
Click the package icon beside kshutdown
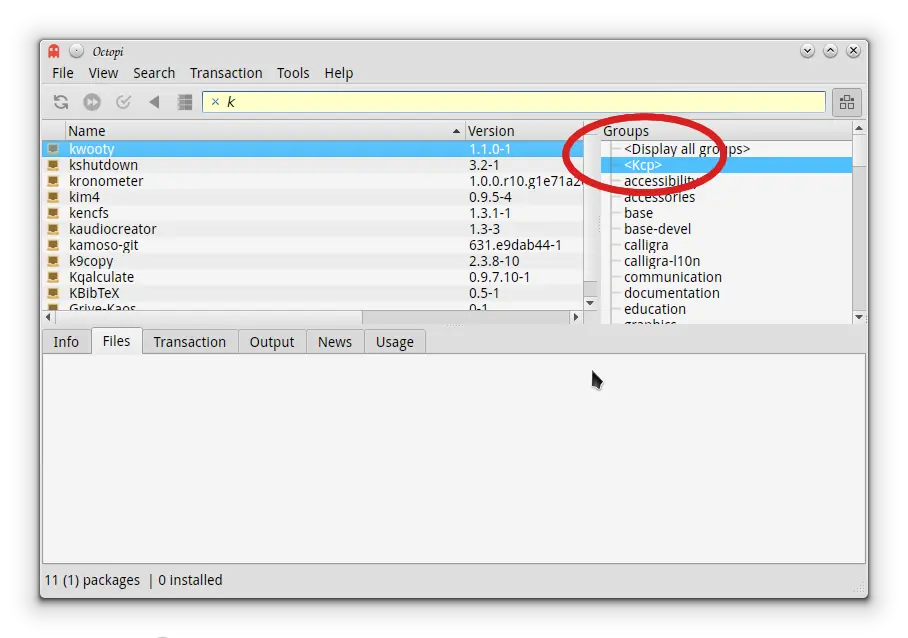pos(53,165)
